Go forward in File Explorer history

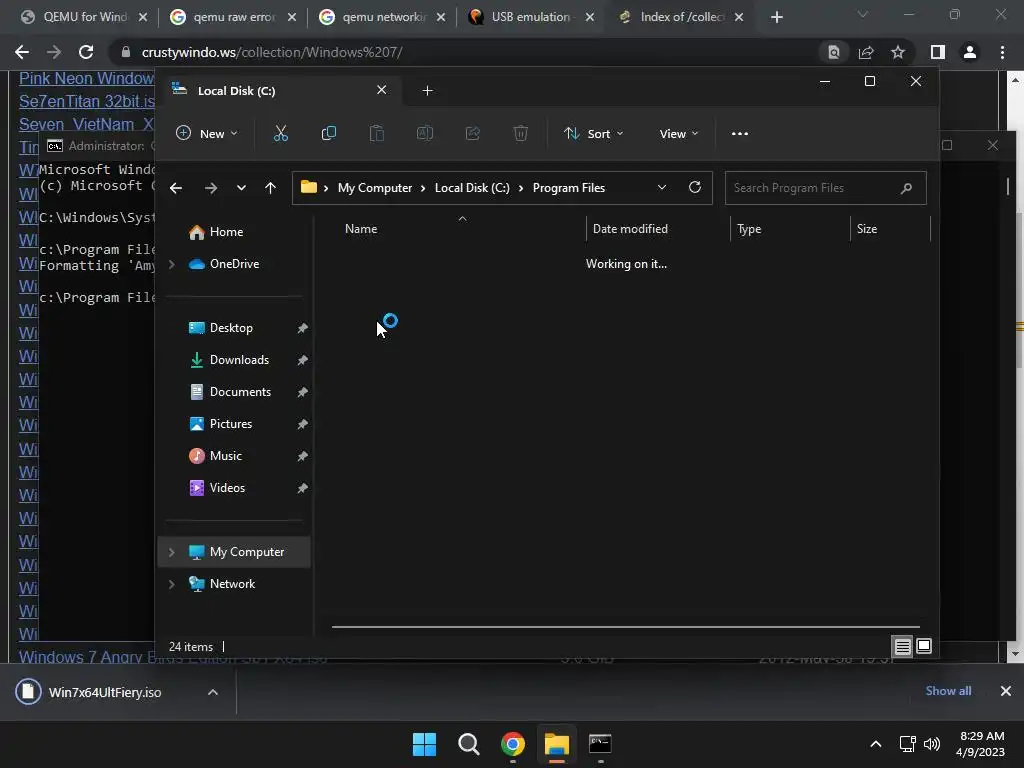click(x=210, y=188)
